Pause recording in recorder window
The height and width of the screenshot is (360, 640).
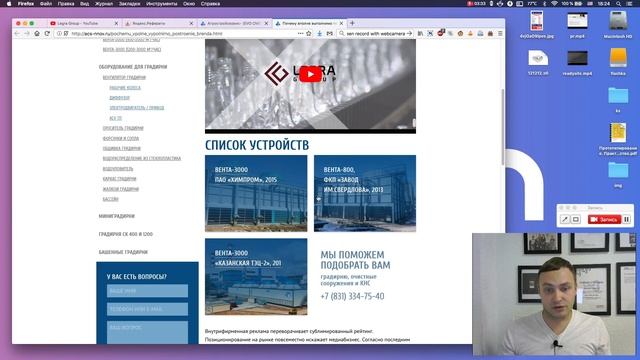coord(627,220)
